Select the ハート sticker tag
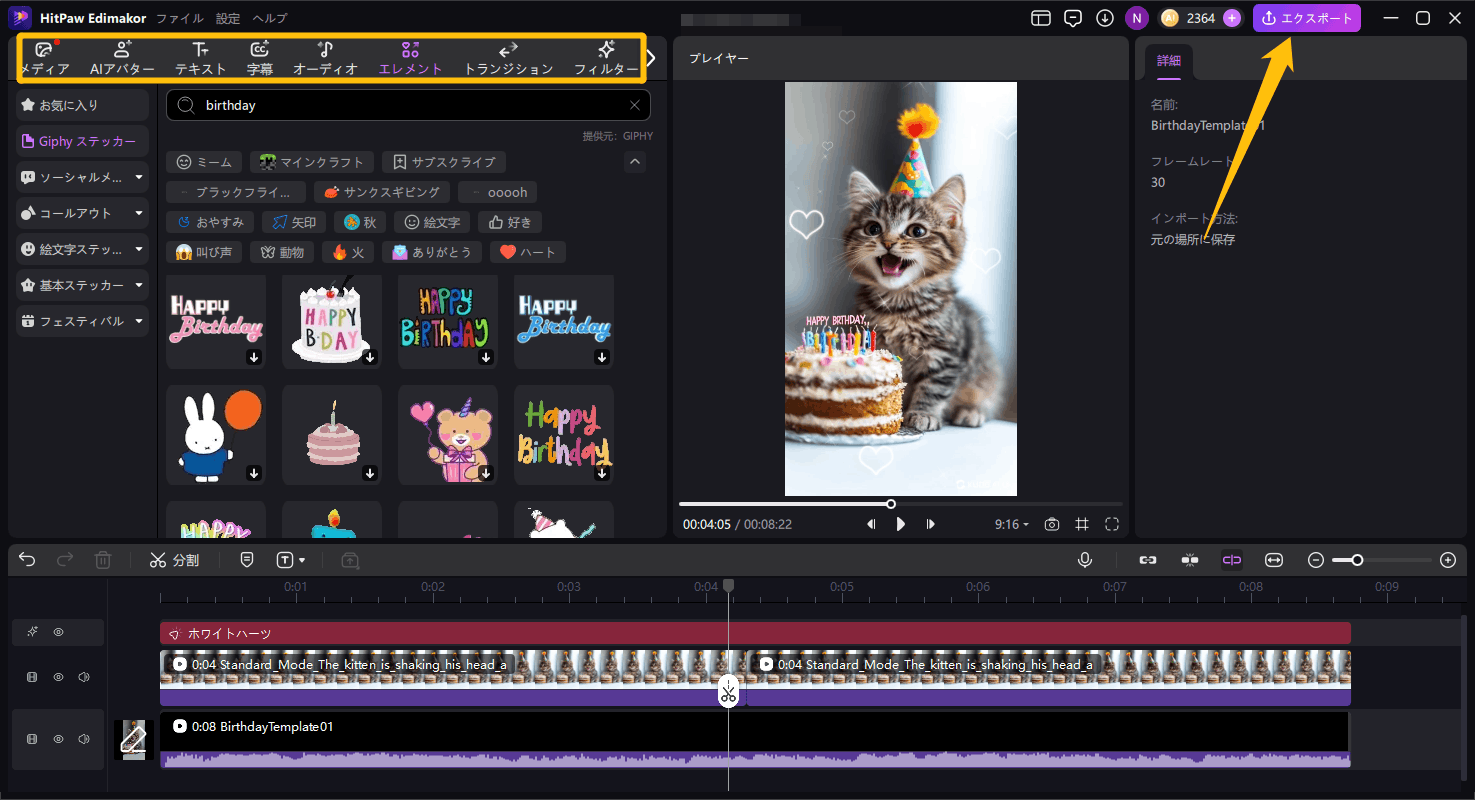The width and height of the screenshot is (1475, 800). pos(527,251)
